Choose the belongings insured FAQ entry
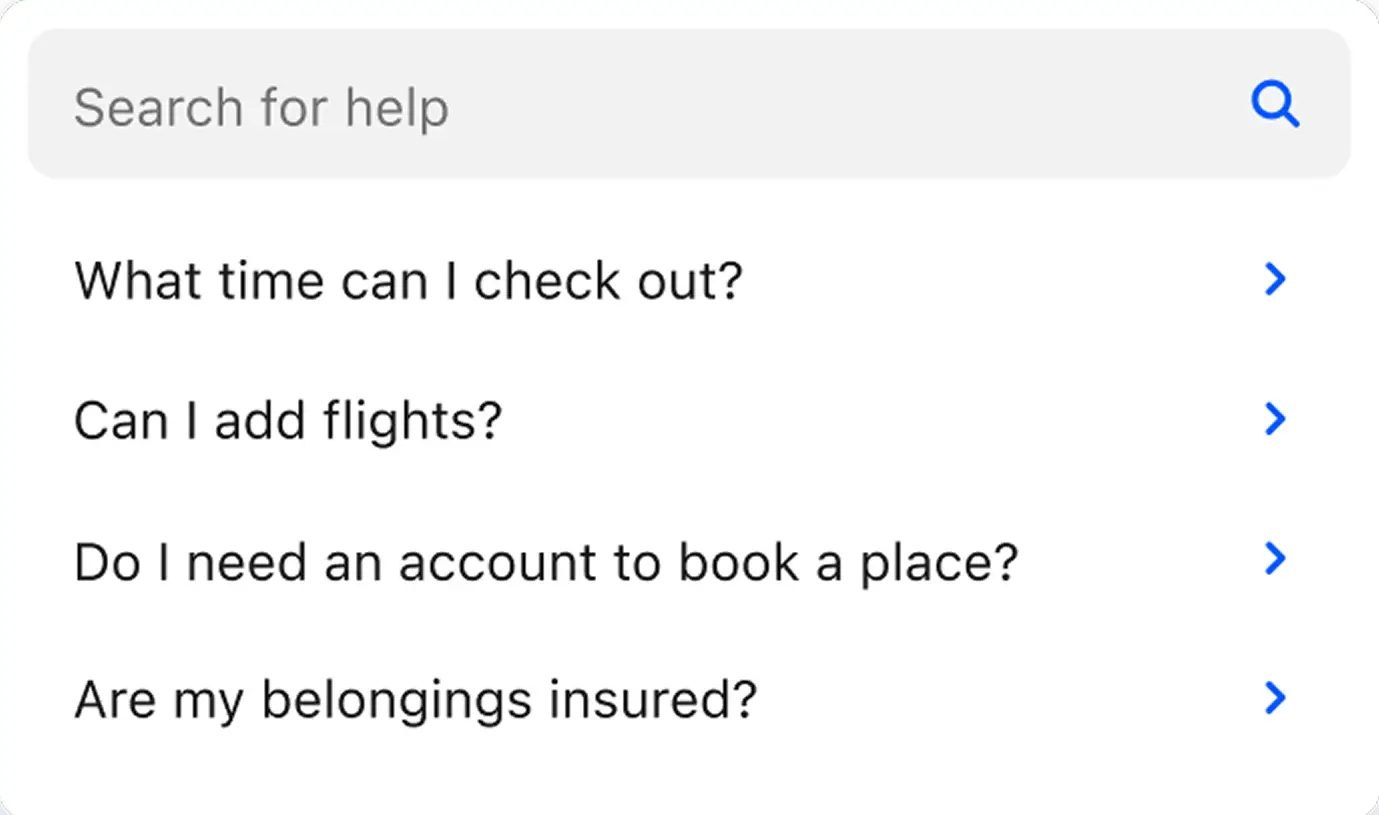The height and width of the screenshot is (815, 1379). coord(689,699)
